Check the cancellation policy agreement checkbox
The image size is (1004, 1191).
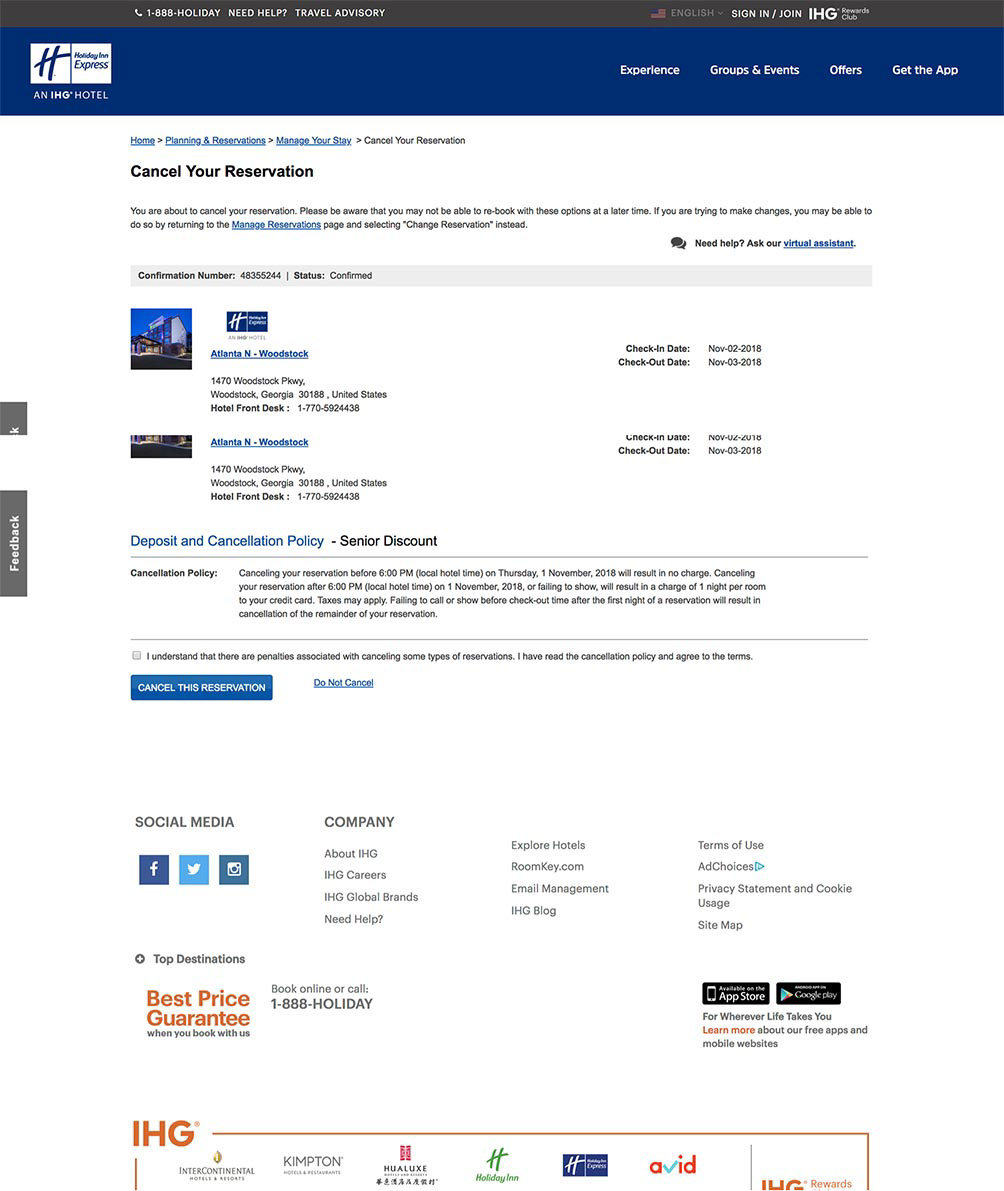(137, 656)
